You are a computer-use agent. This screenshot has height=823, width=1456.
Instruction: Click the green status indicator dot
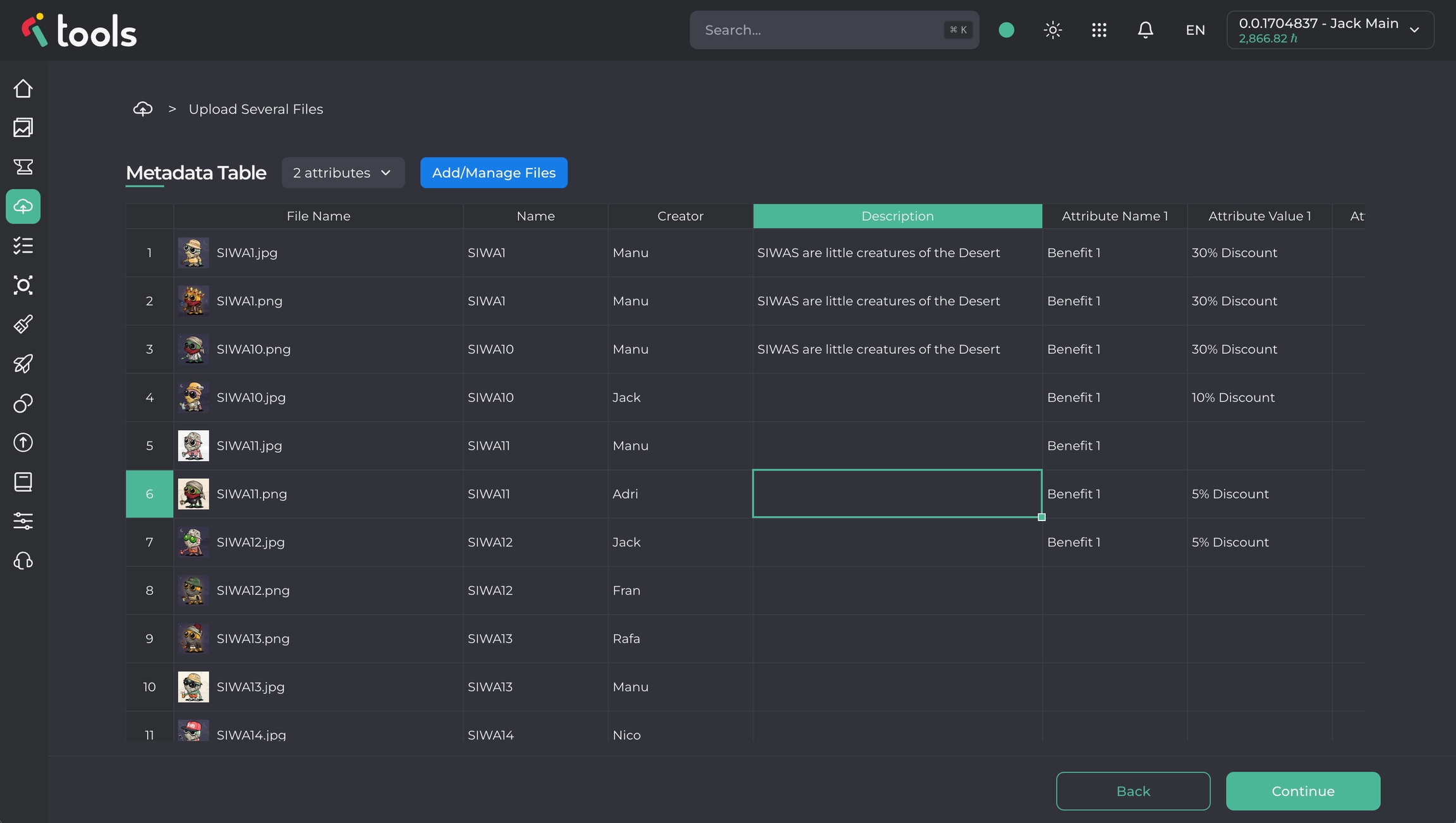click(x=1007, y=30)
